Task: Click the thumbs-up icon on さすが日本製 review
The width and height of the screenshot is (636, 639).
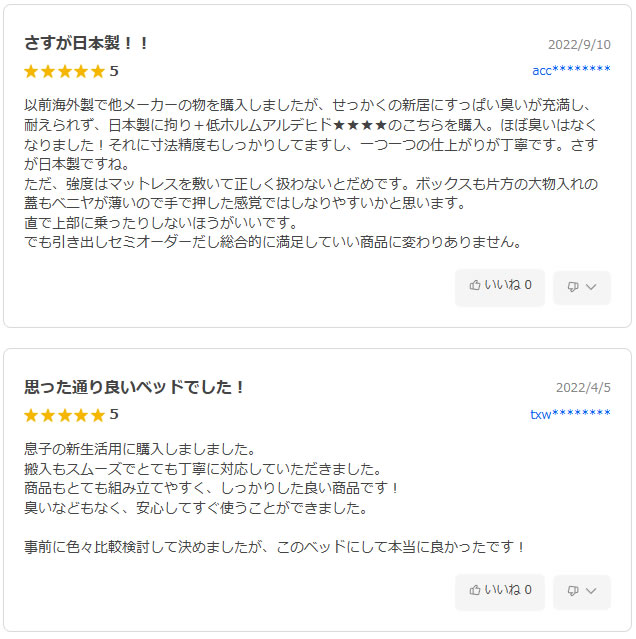Action: (x=475, y=286)
